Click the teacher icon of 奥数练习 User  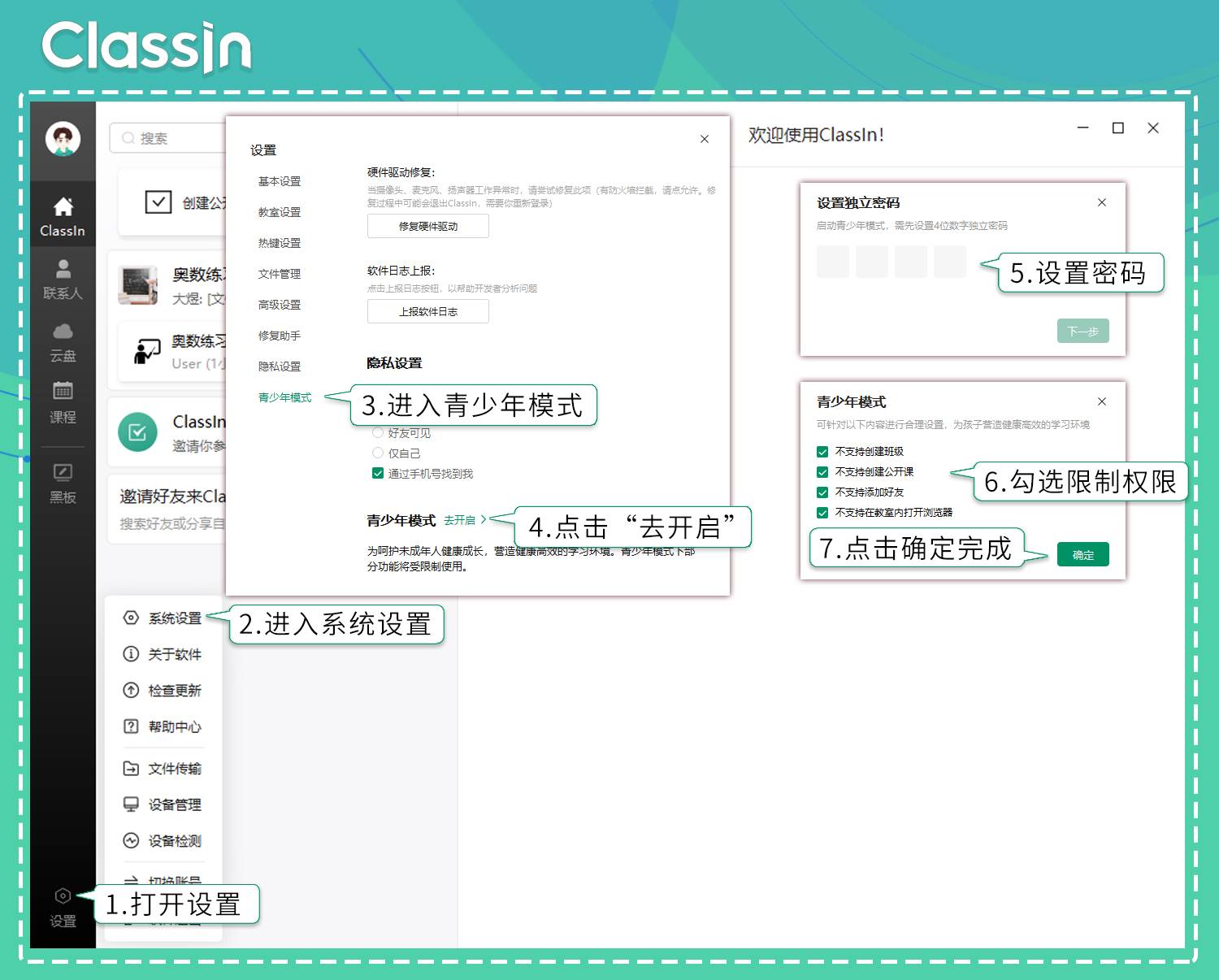(147, 352)
